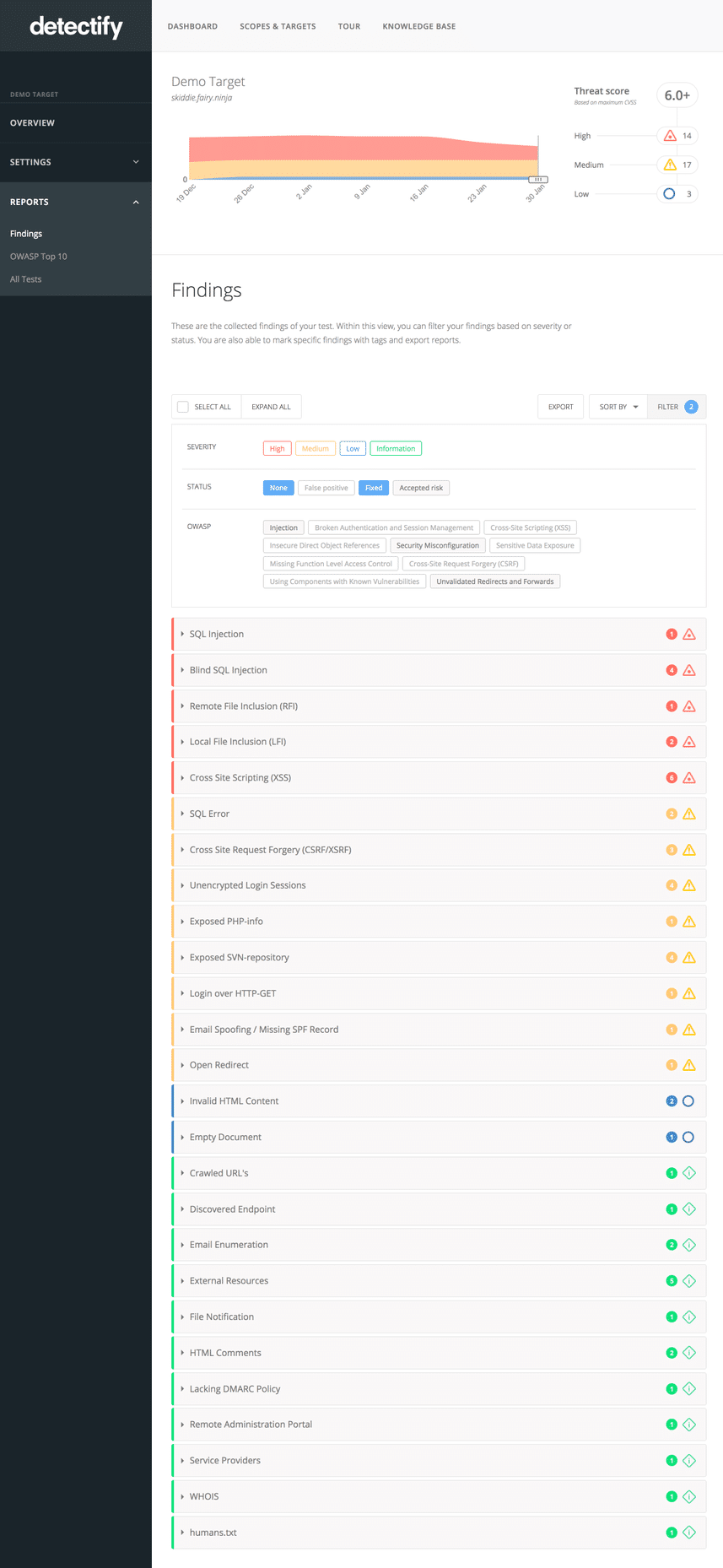Image resolution: width=723 pixels, height=1568 pixels.
Task: Click the Low threat circle icon
Action: 669,194
